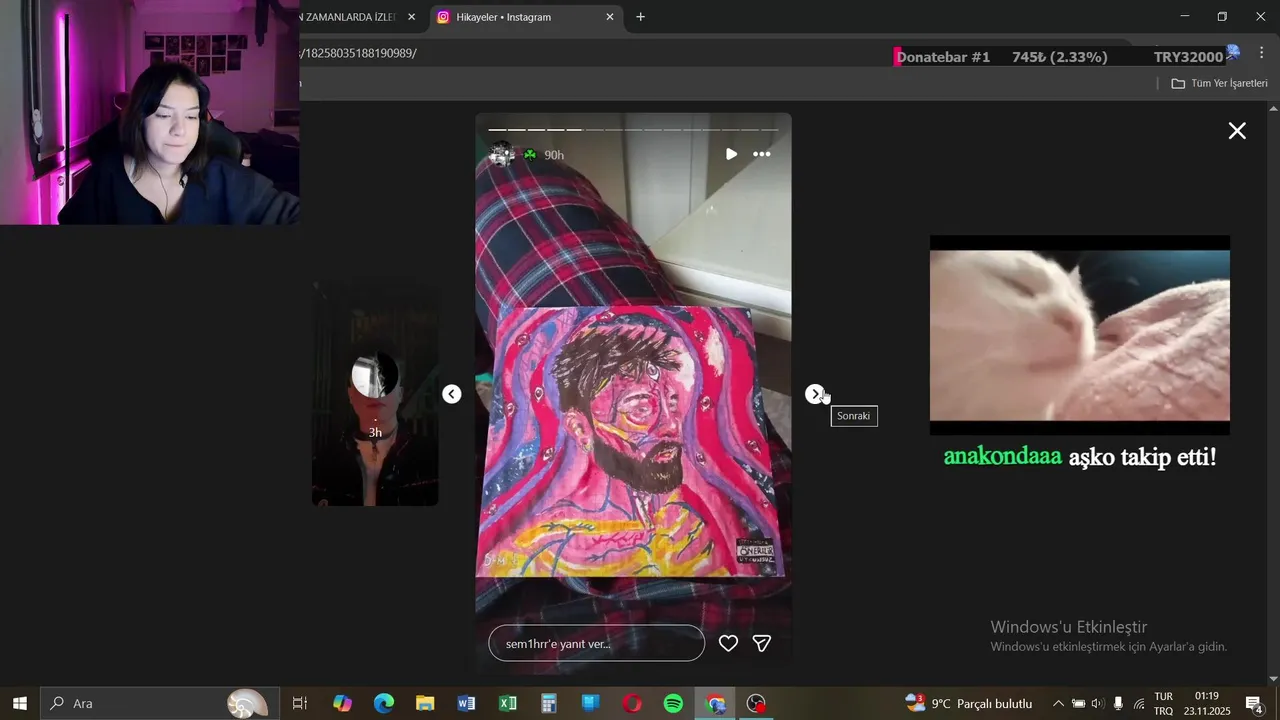Open the clock showing 01:19 23.11.2025
Image resolution: width=1280 pixels, height=720 pixels.
(x=1207, y=703)
